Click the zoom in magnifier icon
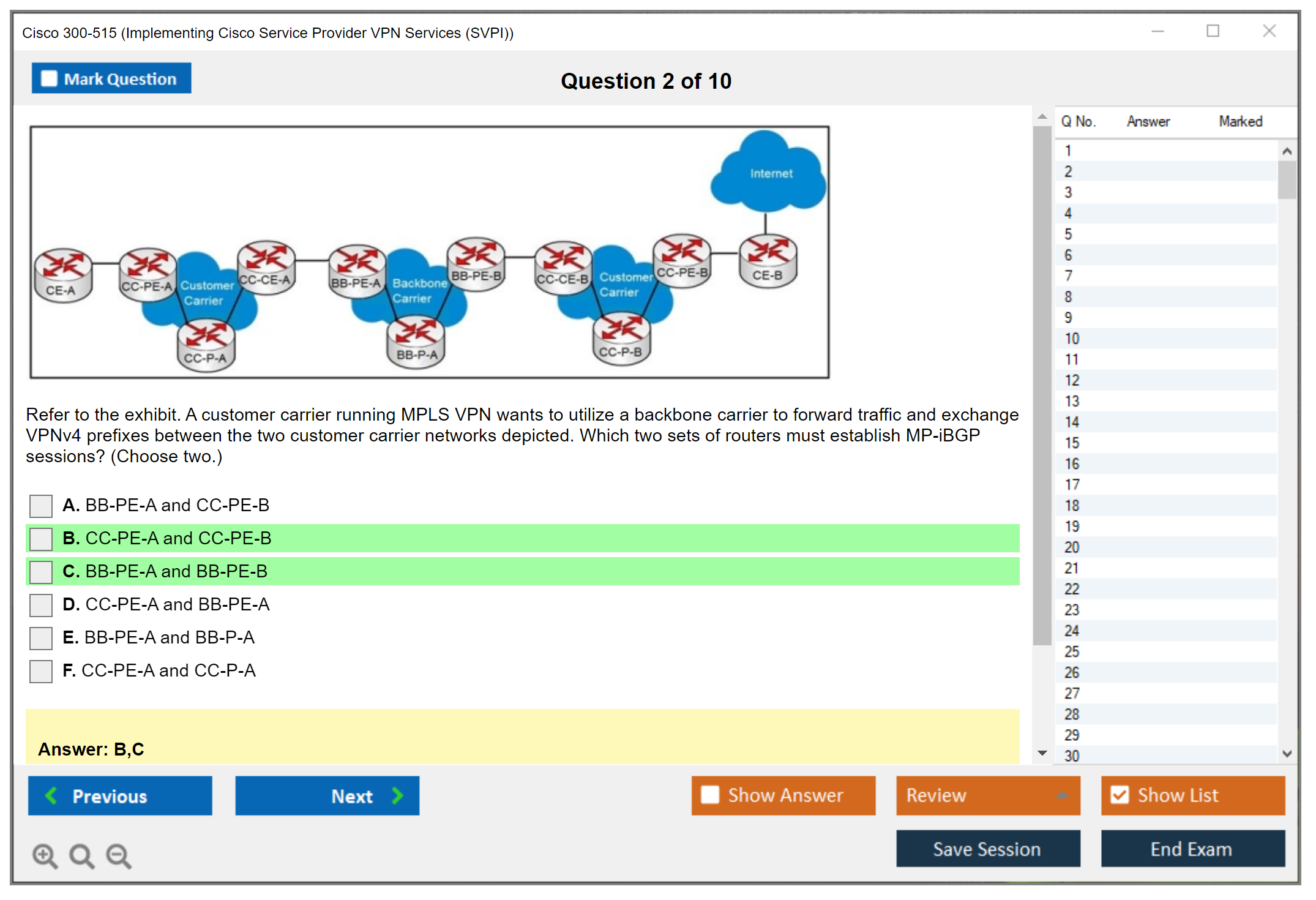The width and height of the screenshot is (1316, 900). point(45,855)
